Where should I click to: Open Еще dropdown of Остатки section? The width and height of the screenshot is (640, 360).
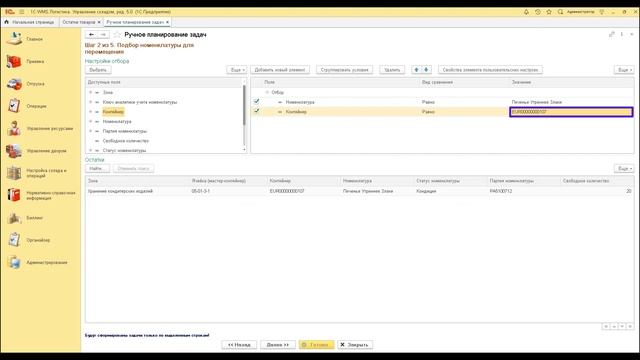(x=624, y=168)
